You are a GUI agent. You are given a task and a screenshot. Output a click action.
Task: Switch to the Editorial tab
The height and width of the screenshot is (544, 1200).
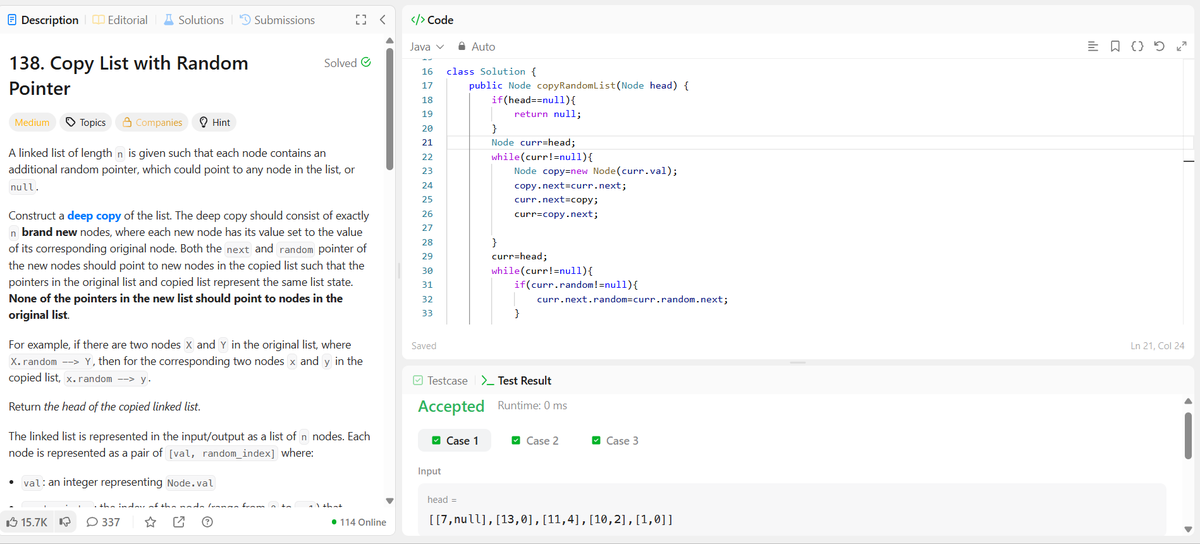coord(120,20)
